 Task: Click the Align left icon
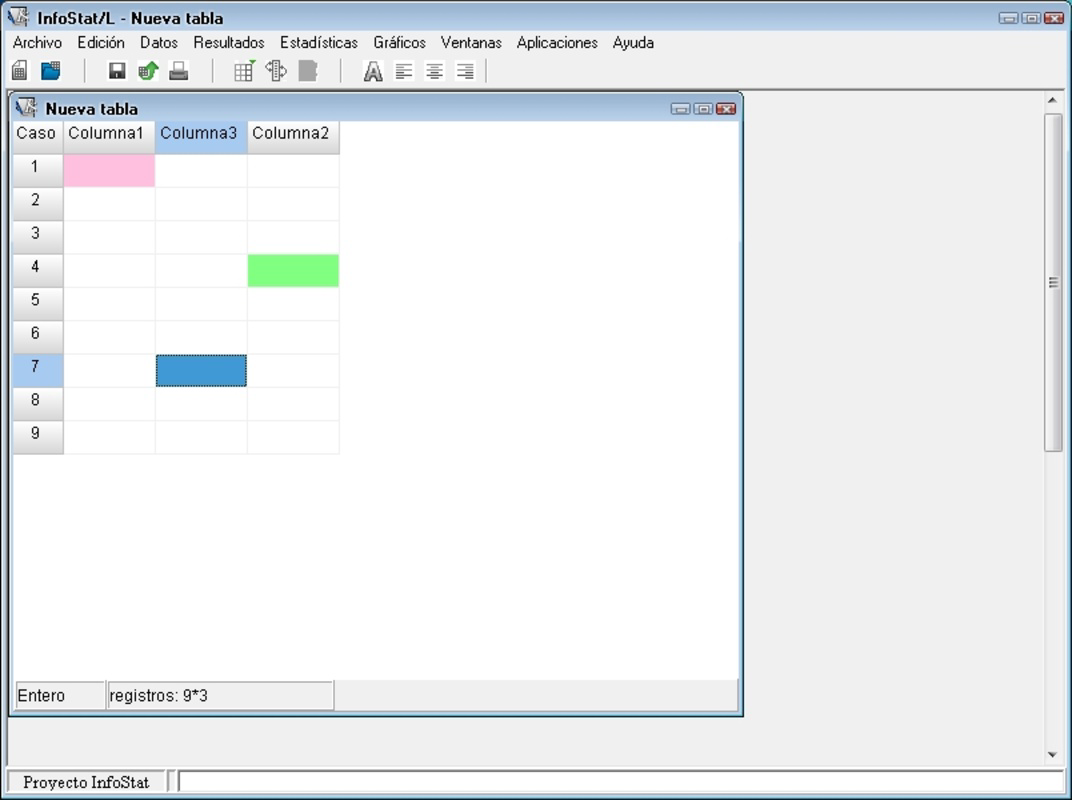pyautogui.click(x=404, y=71)
